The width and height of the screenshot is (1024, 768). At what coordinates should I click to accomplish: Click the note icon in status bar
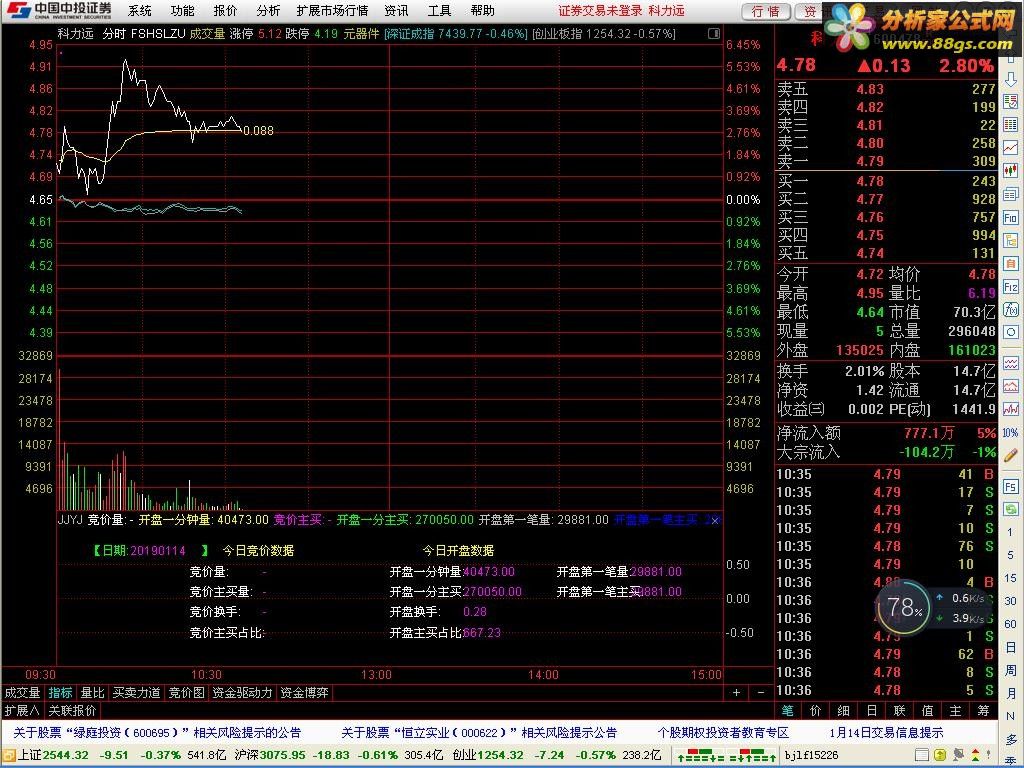(921, 756)
